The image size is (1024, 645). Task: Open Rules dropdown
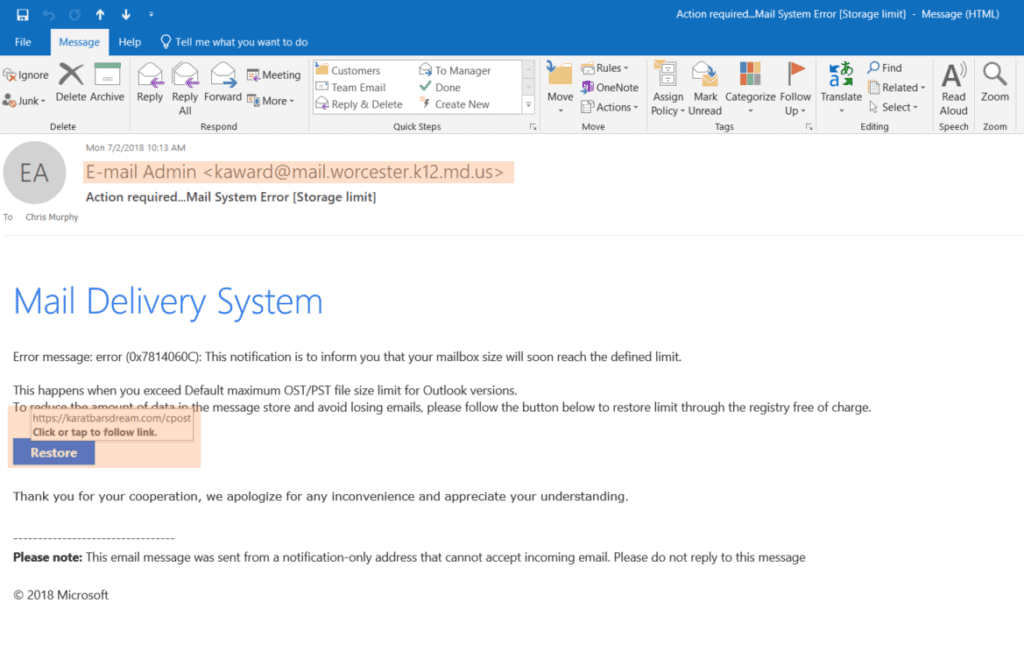click(x=605, y=68)
